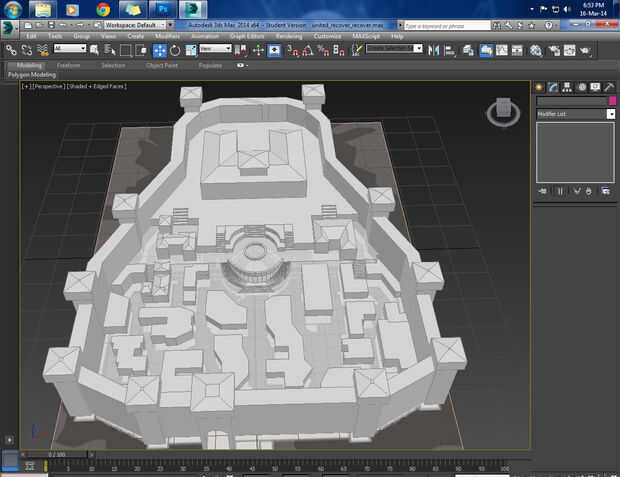Expand the Modifier List dropdown
Image resolution: width=620 pixels, height=477 pixels.
coord(611,114)
